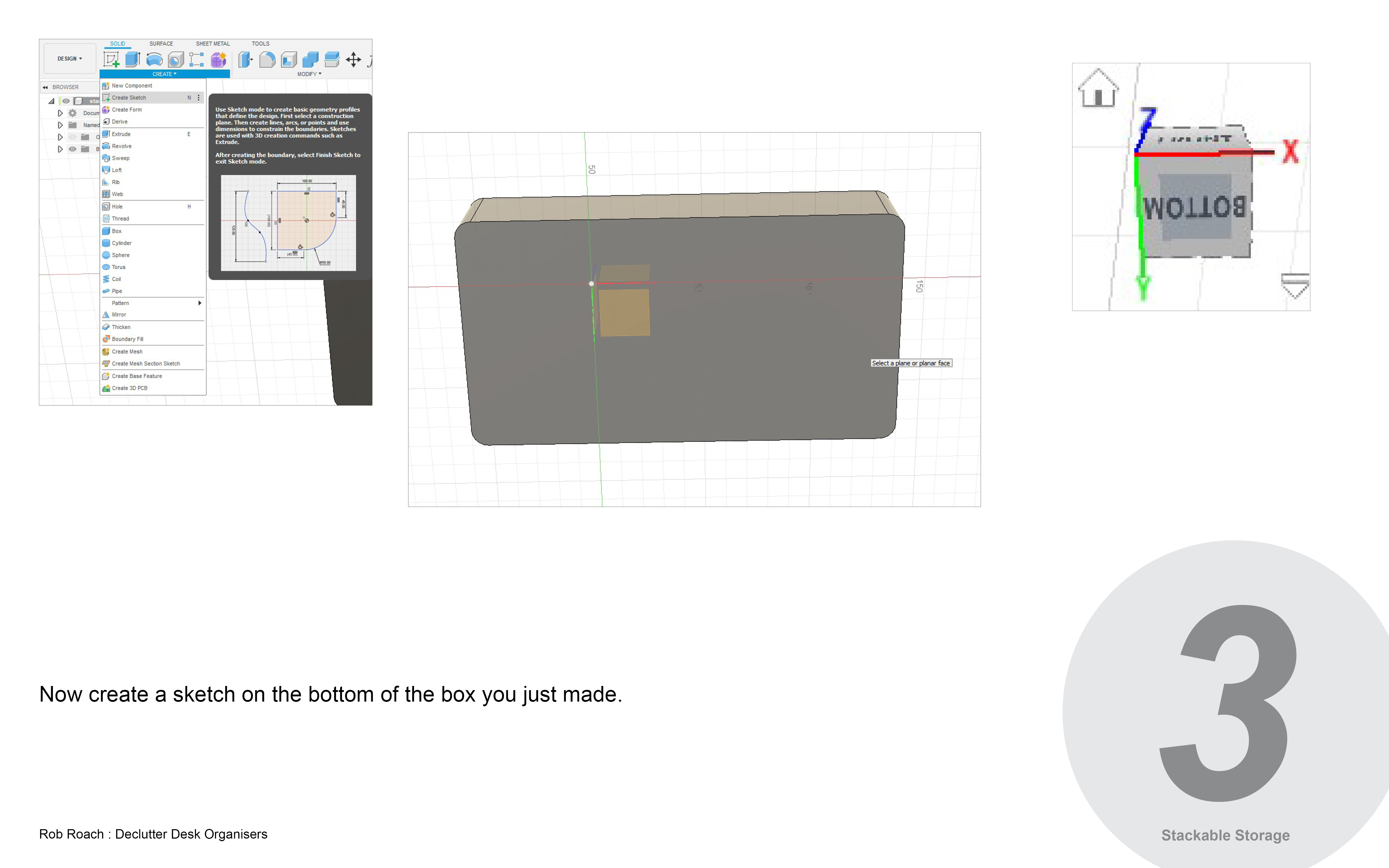1389x868 pixels.
Task: Select Create Form menu entry
Action: pyautogui.click(x=153, y=110)
